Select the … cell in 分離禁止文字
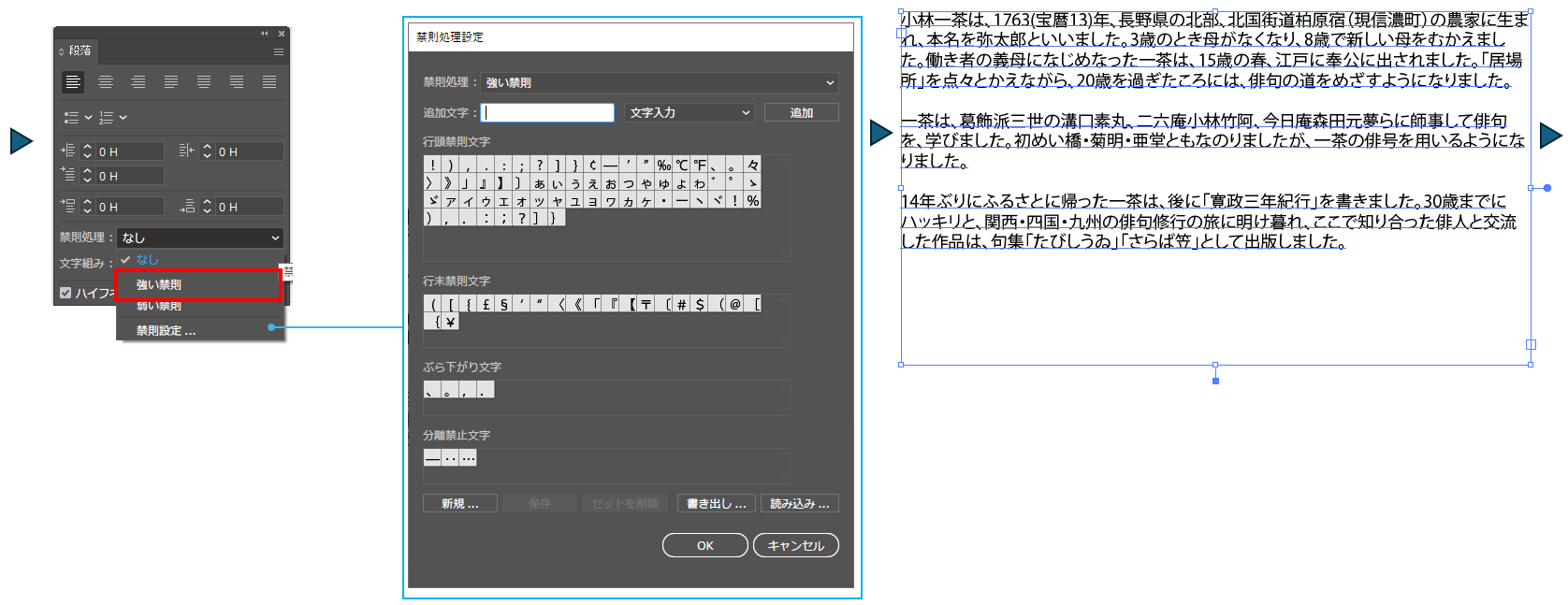The width and height of the screenshot is (1568, 605). click(x=468, y=457)
